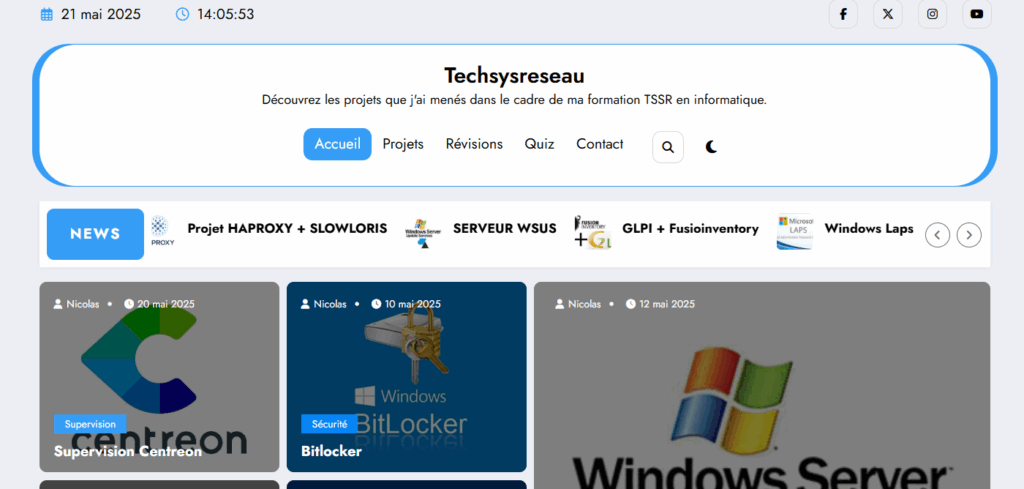The width and height of the screenshot is (1024, 489).
Task: Open the Projets menu item
Action: click(403, 144)
